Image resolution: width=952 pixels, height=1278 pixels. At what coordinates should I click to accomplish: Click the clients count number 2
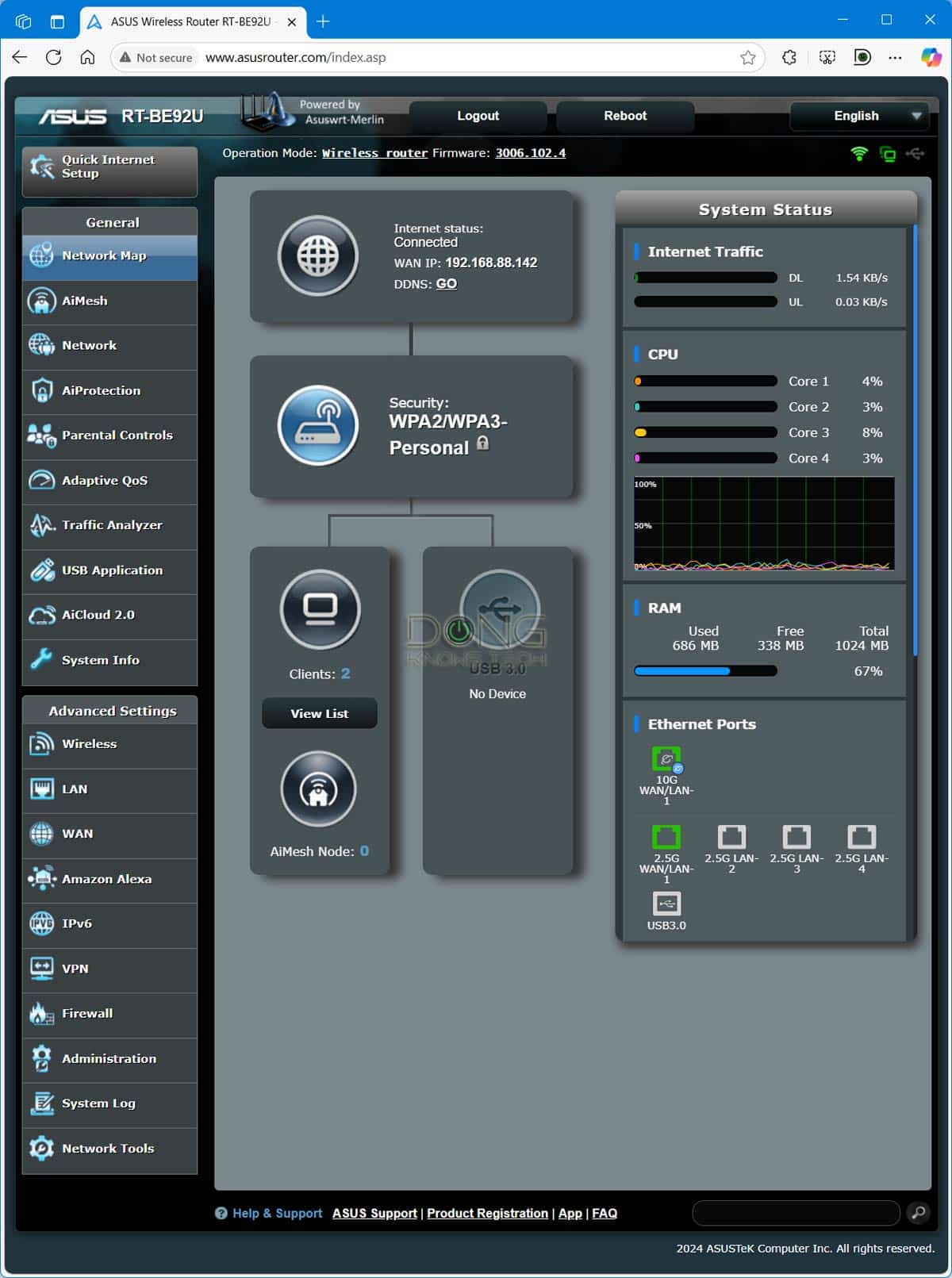coord(345,674)
